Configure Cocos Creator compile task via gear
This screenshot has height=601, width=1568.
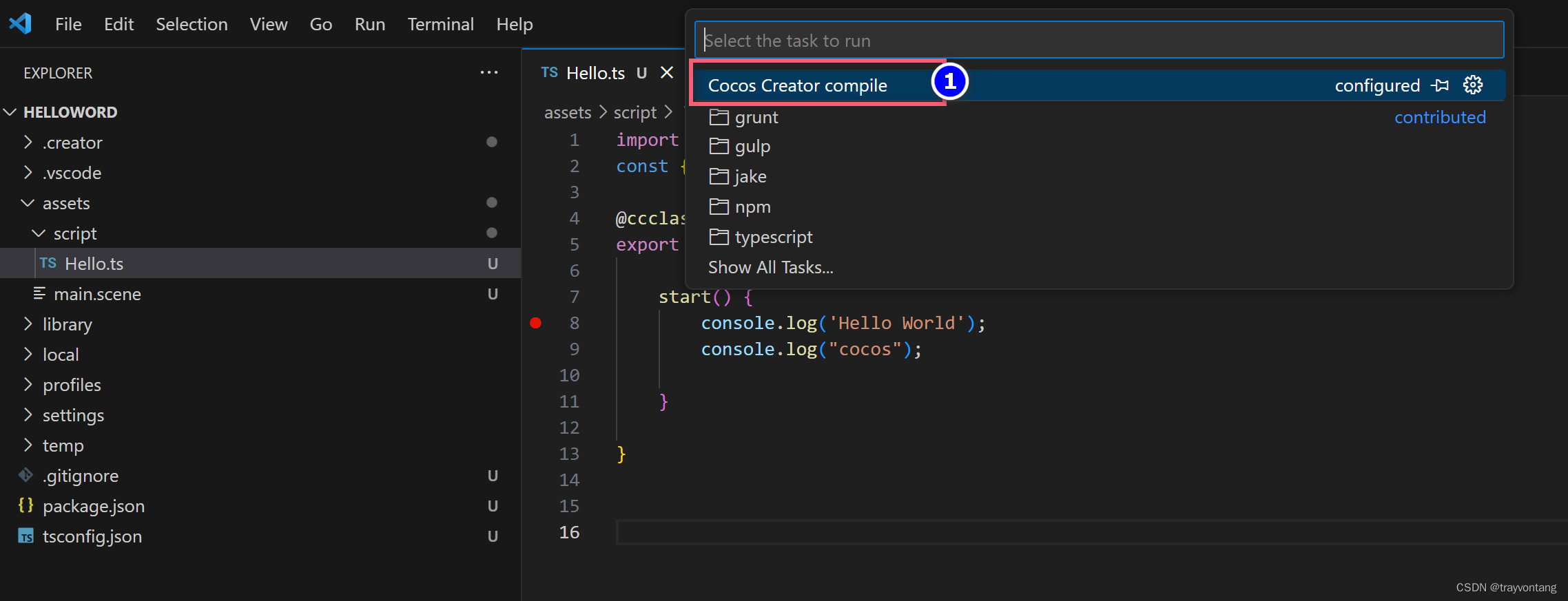tap(1473, 85)
